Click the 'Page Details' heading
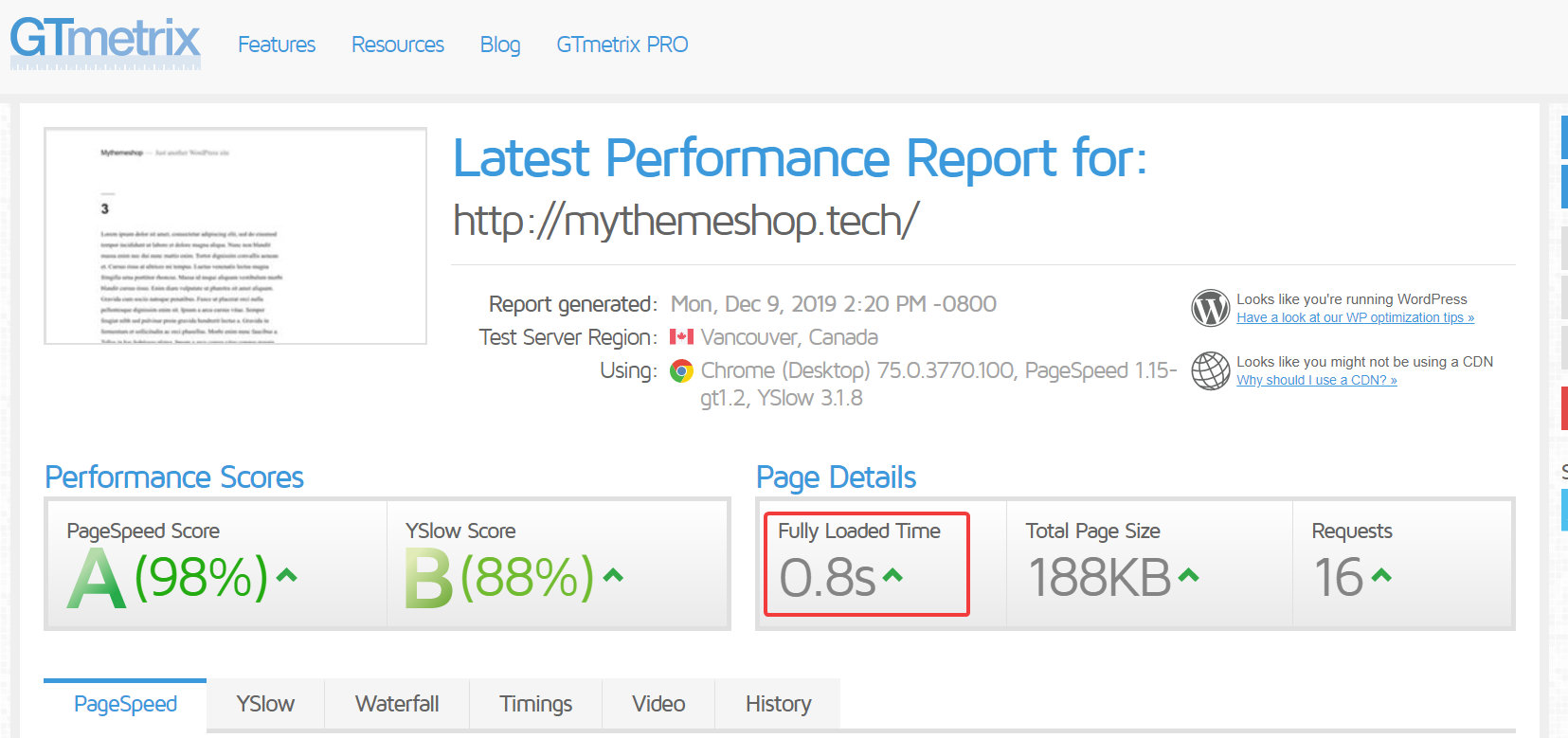 [x=836, y=477]
